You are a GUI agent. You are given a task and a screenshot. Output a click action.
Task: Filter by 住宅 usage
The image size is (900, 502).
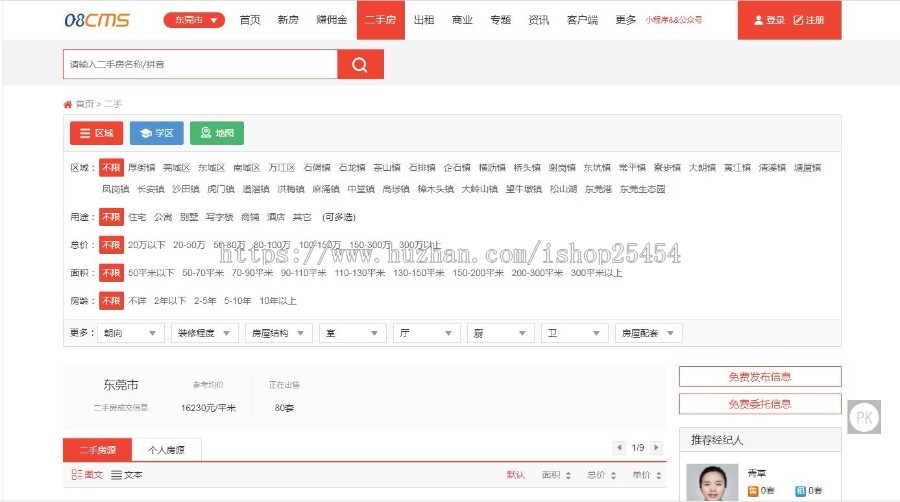[x=137, y=217]
